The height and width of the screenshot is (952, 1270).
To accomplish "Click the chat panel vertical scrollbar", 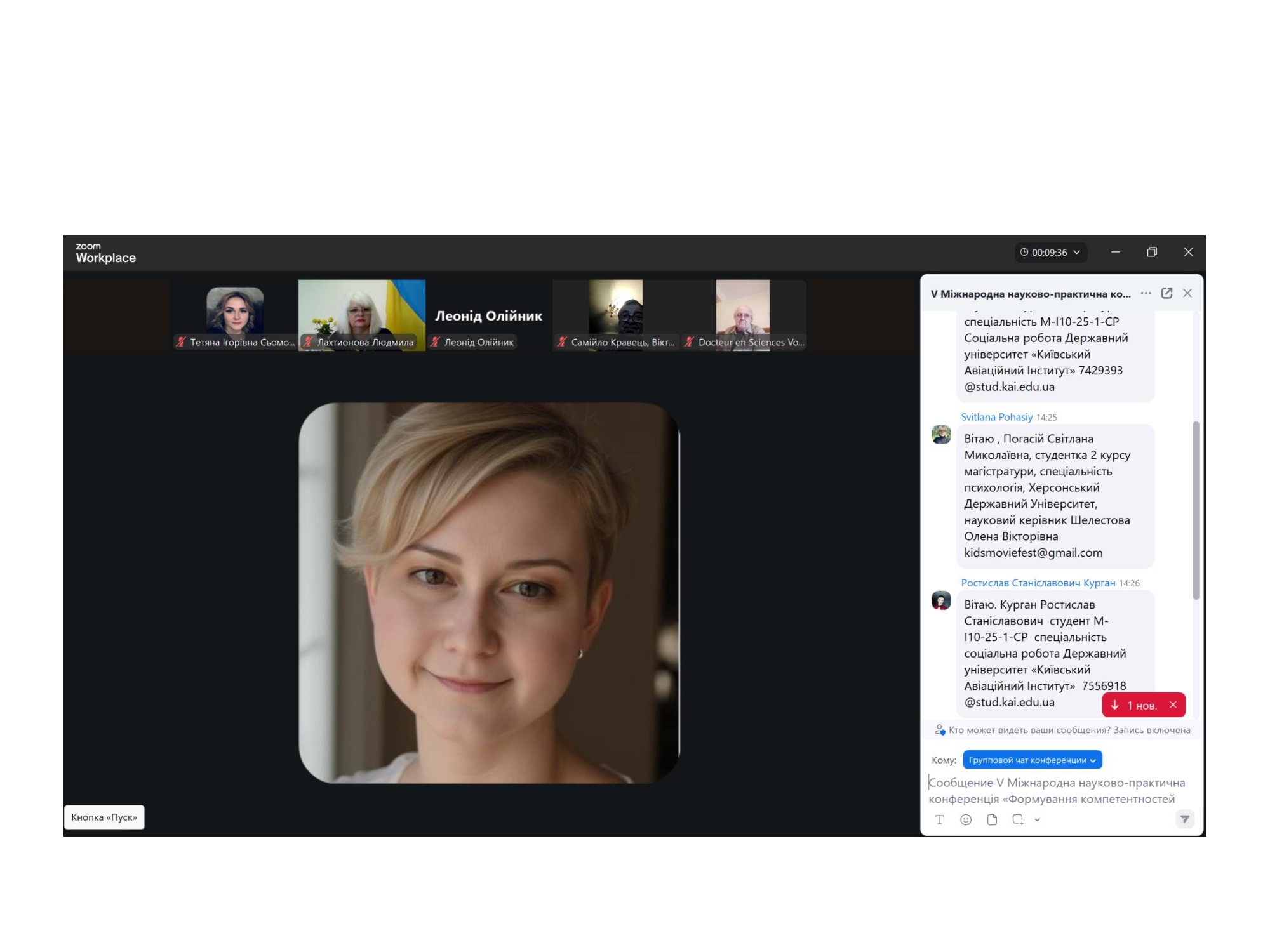I will pos(1196,510).
